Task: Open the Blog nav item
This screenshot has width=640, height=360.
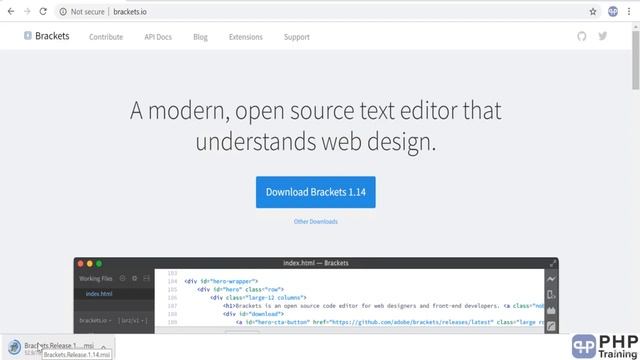Action: [x=200, y=37]
